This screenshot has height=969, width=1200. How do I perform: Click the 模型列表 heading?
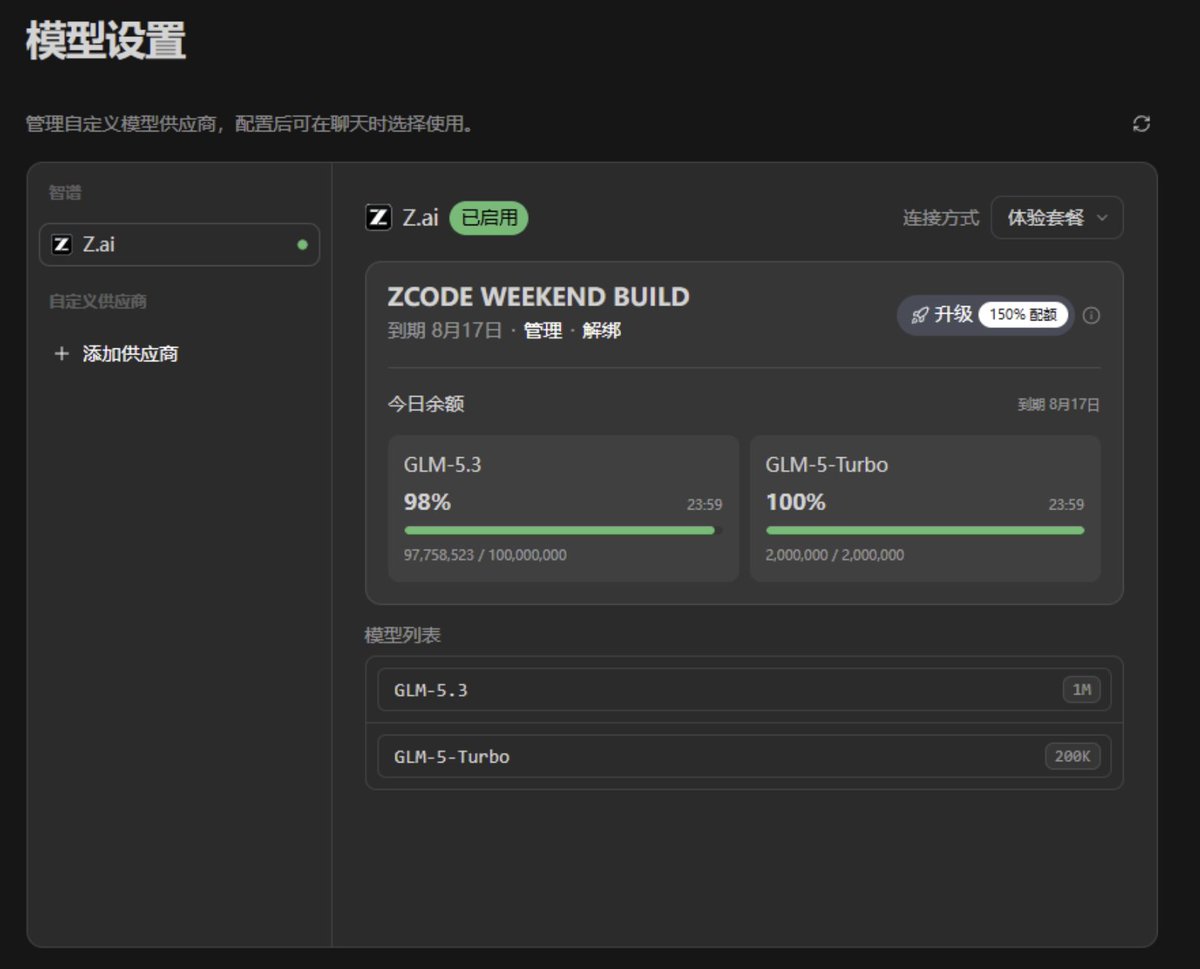tap(402, 635)
